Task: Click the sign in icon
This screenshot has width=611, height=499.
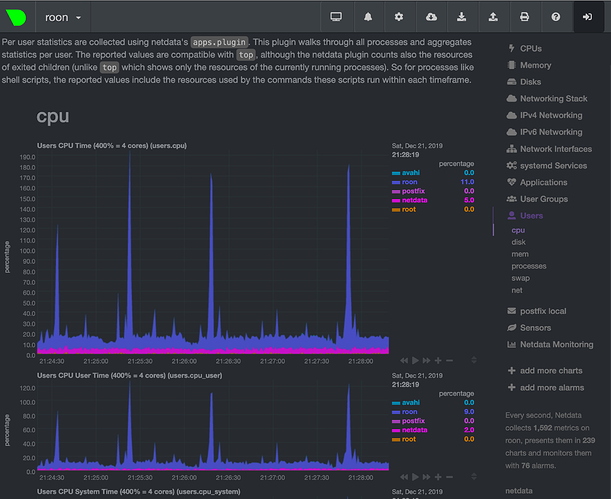Action: 587,17
